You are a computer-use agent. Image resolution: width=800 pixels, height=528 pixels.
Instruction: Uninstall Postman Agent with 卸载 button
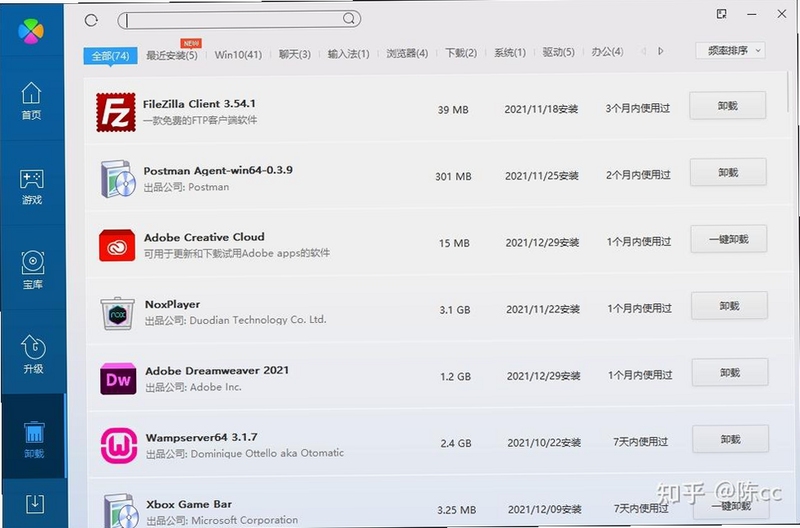coord(728,172)
